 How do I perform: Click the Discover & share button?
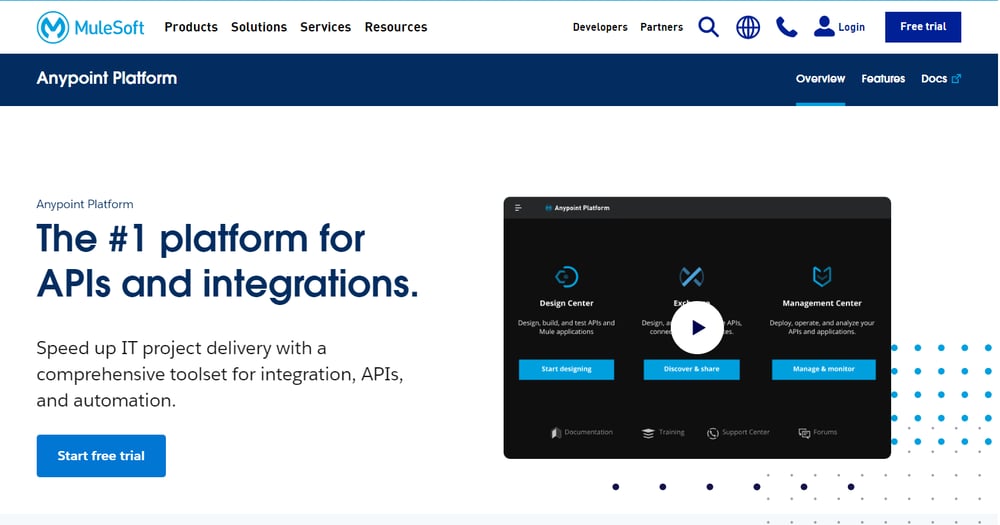[x=691, y=369]
